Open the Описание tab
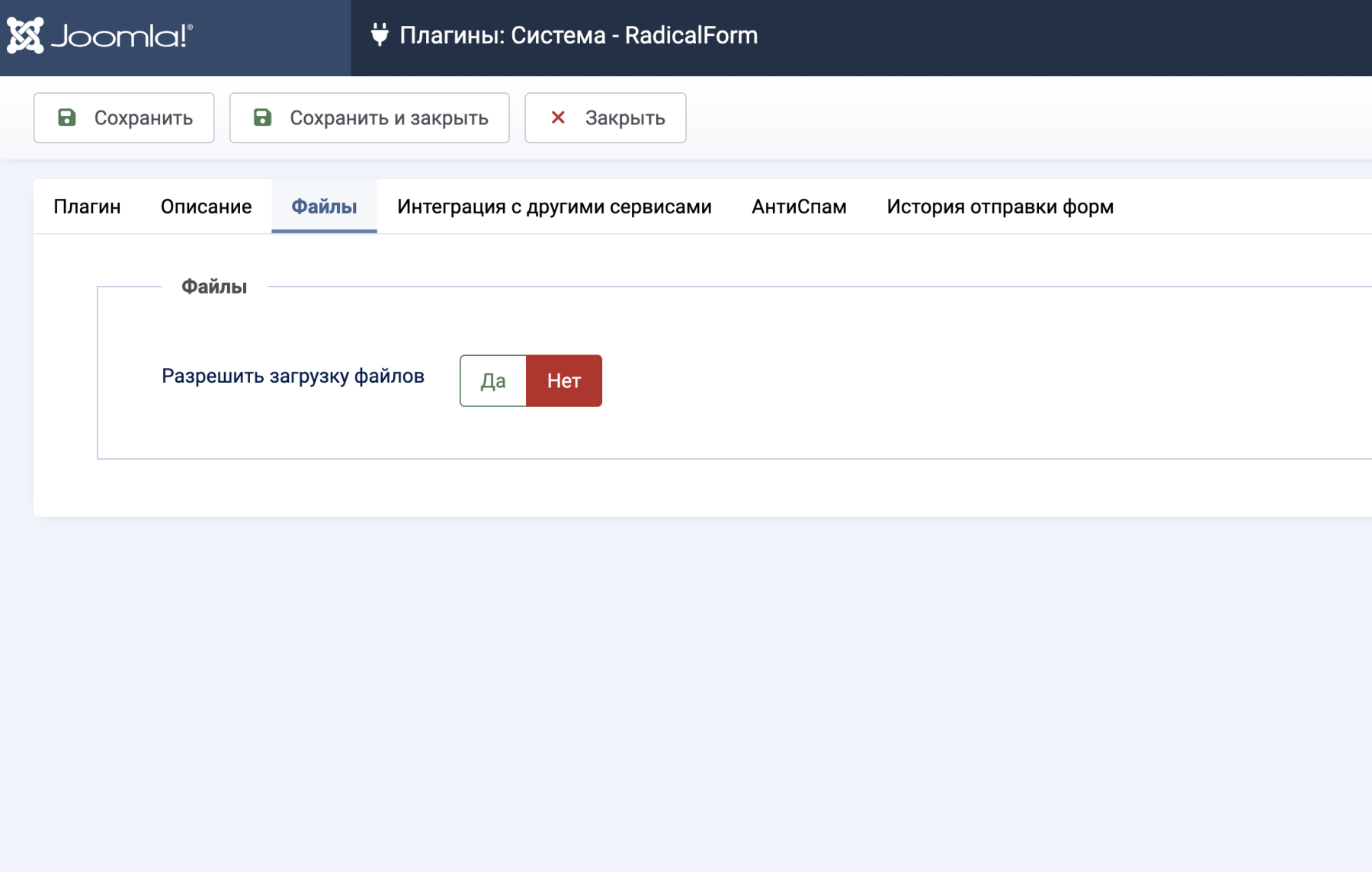The image size is (1372, 872). click(x=206, y=207)
